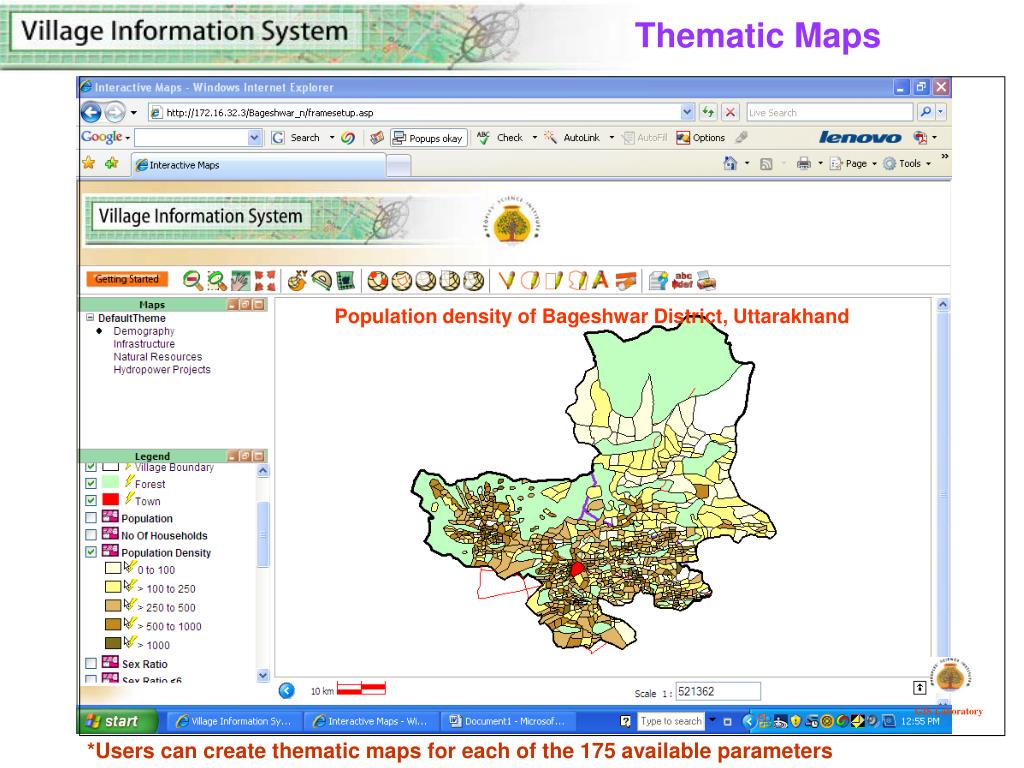Open the recent pages dropdown beside Forward

134,112
